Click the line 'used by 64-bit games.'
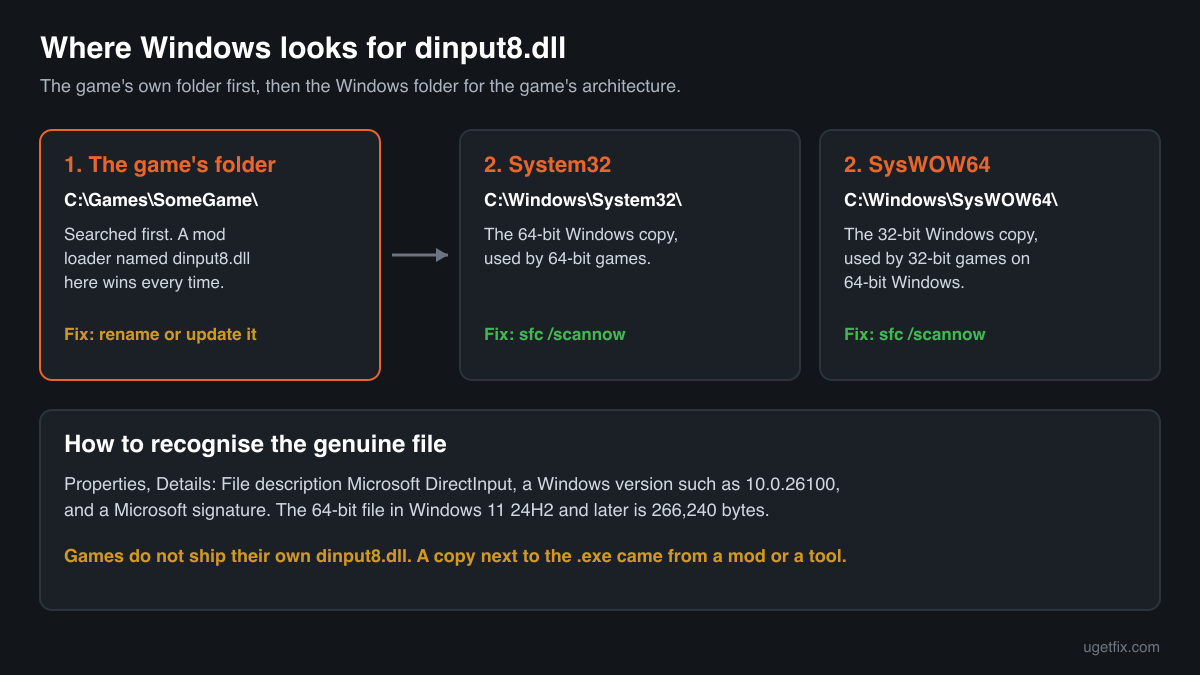1200x675 pixels. click(568, 258)
